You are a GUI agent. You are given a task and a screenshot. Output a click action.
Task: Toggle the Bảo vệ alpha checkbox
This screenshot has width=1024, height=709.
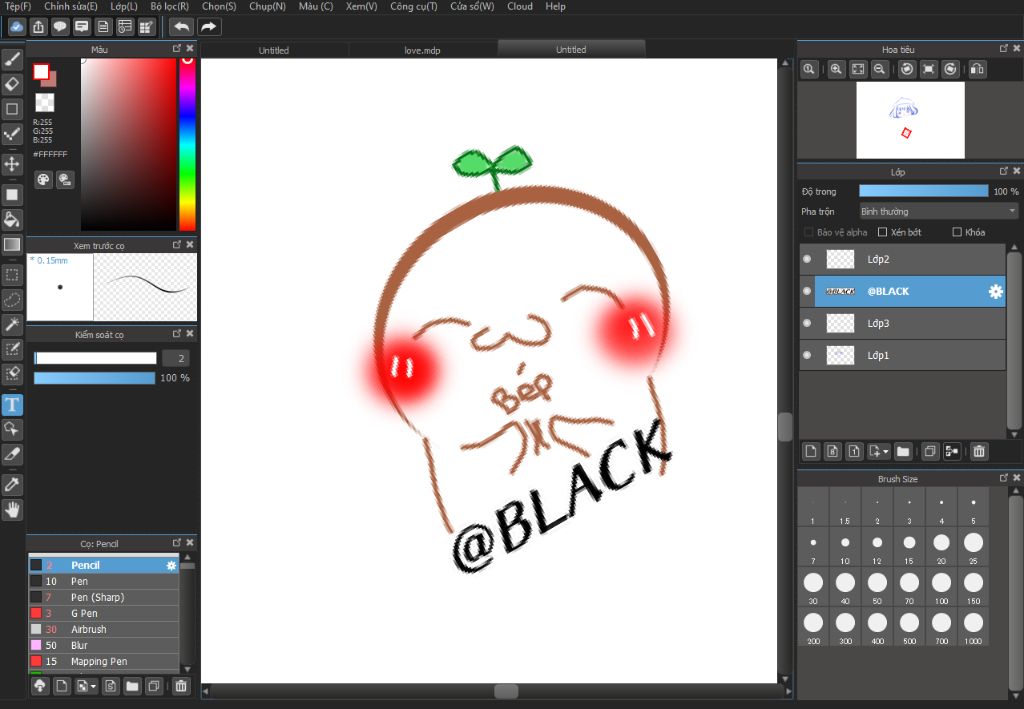[x=808, y=232]
